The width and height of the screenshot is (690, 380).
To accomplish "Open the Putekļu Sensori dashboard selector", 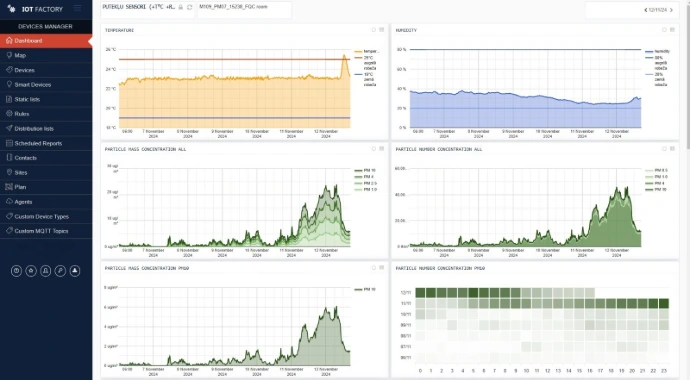I will (147, 10).
